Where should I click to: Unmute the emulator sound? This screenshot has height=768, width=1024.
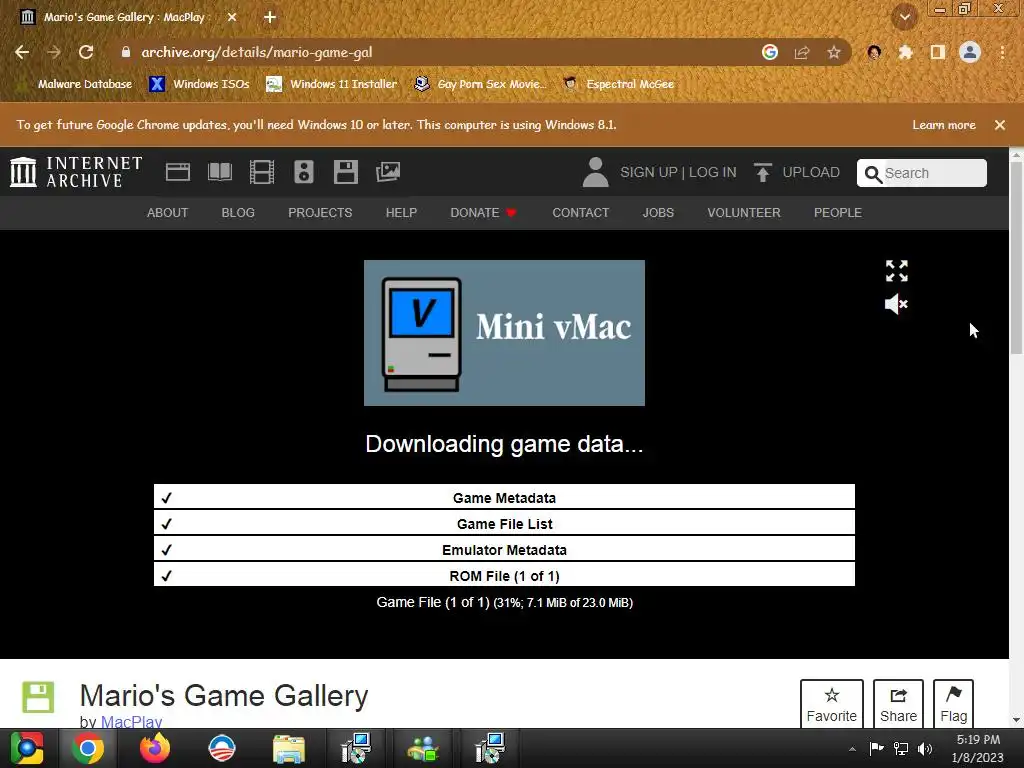pos(896,304)
